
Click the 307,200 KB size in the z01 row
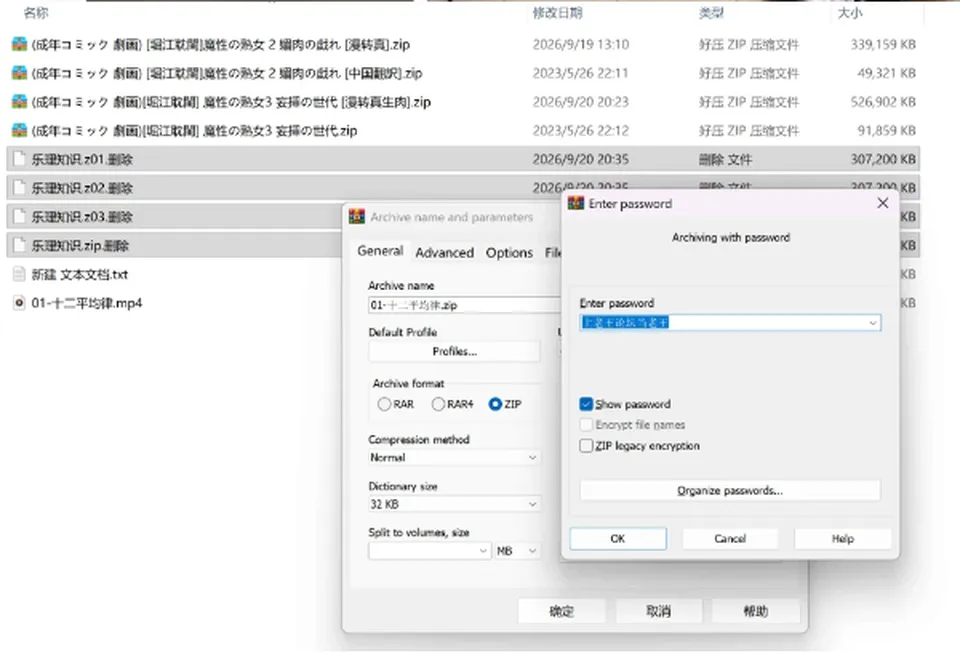[x=883, y=159]
